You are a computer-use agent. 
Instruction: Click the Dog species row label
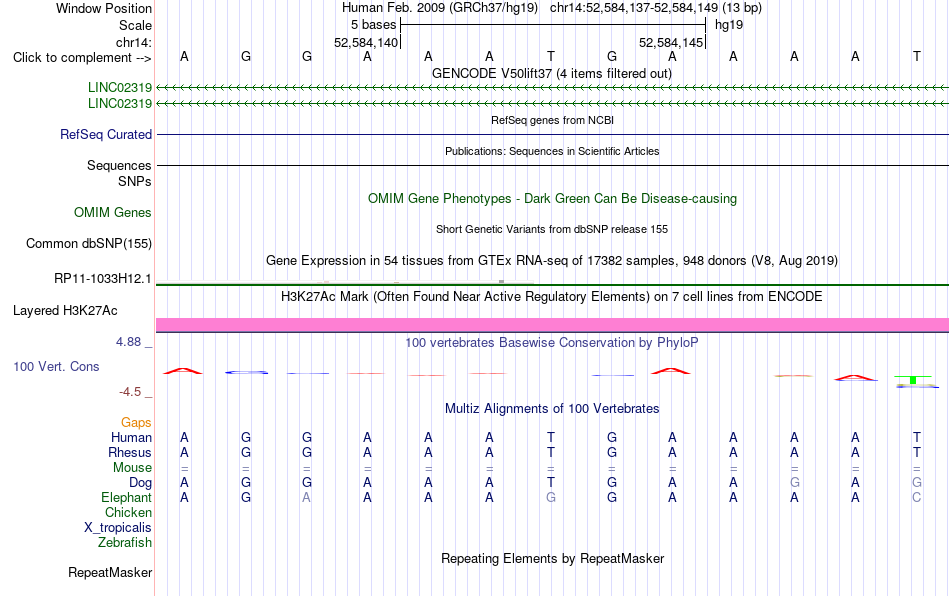click(x=140, y=483)
